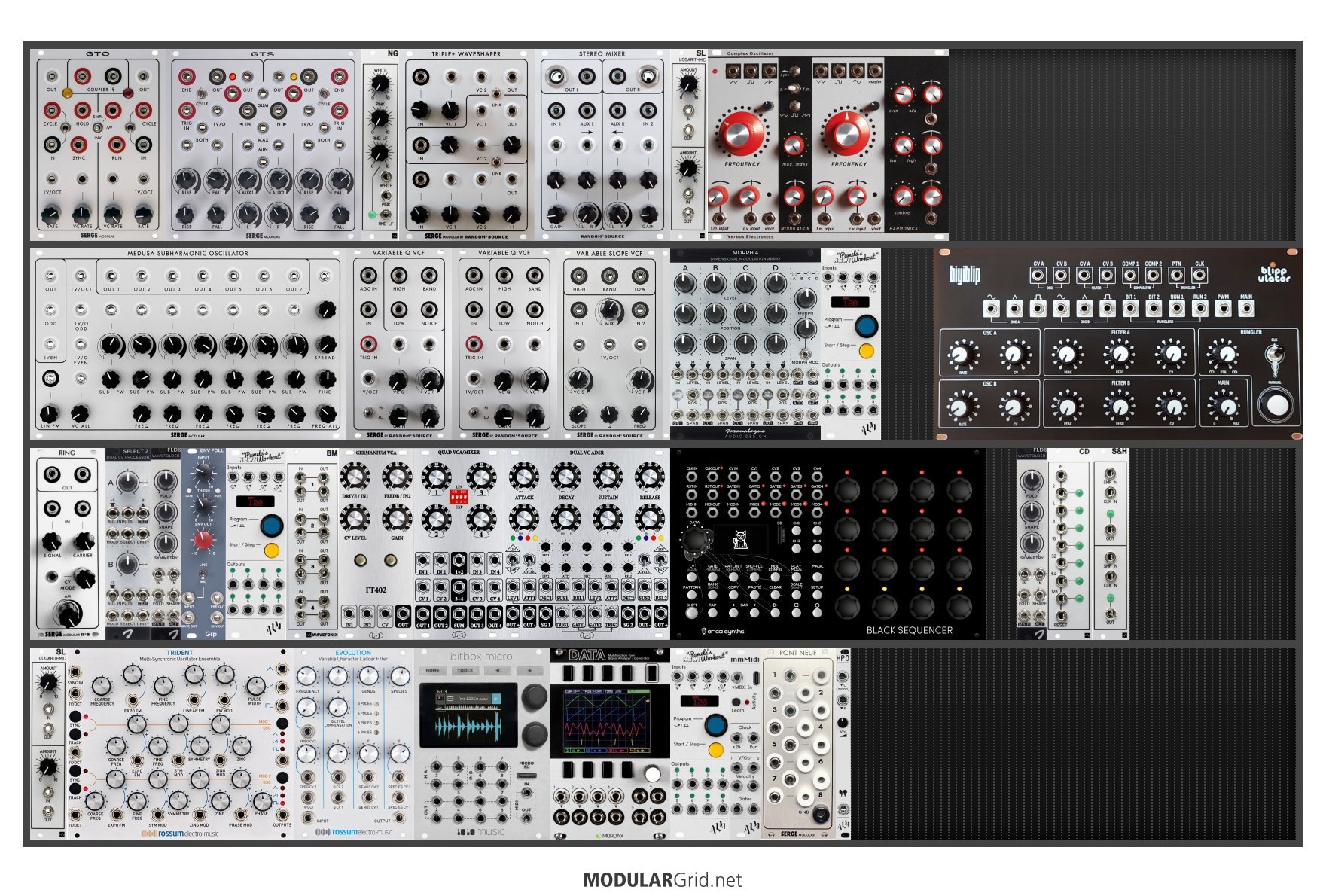
Task: Click left FREQUENCY knob on Complex Oscillator
Action: pyautogui.click(x=741, y=133)
